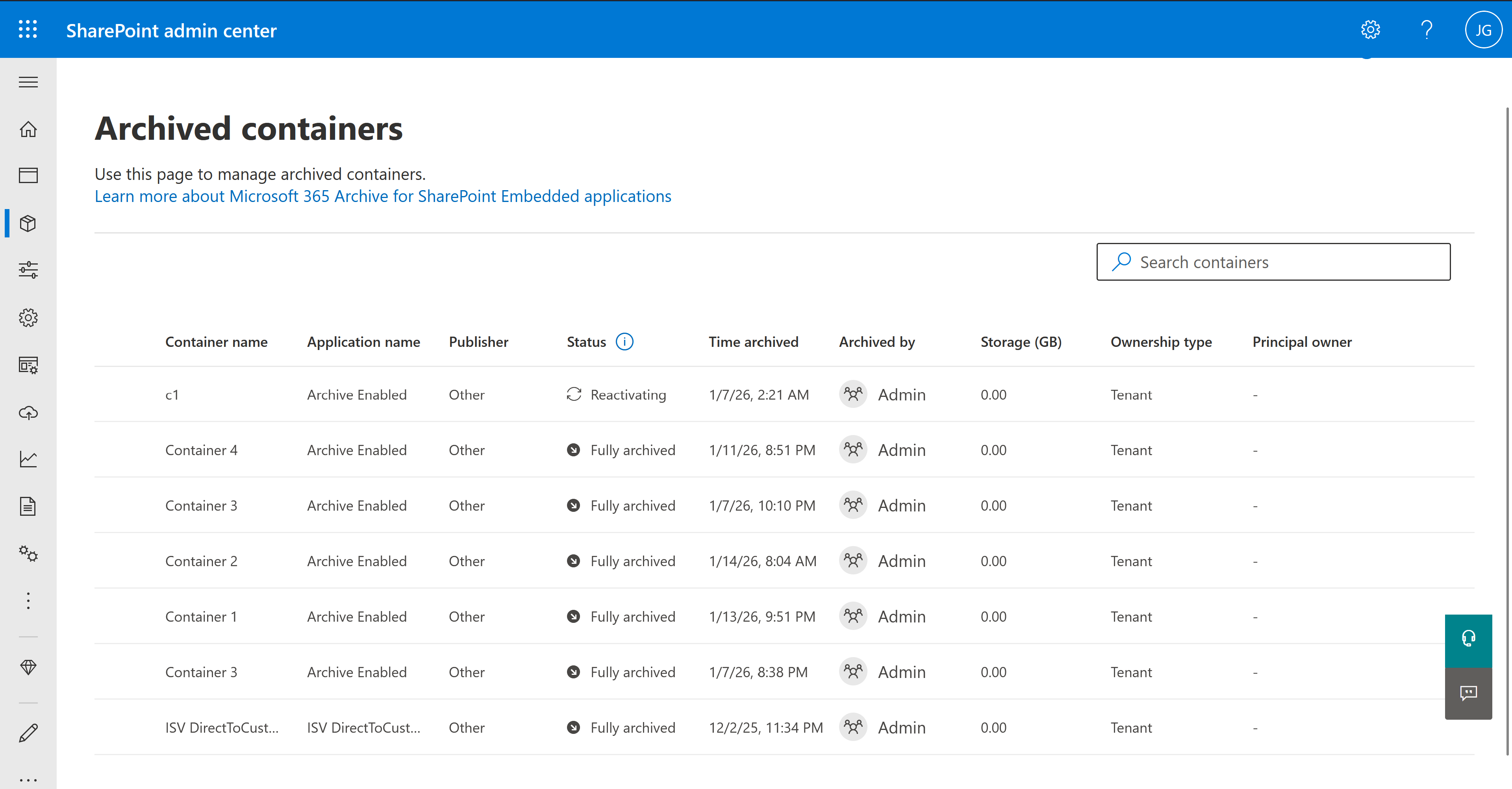
Task: Select the Home icon in the sidebar
Action: pos(28,129)
